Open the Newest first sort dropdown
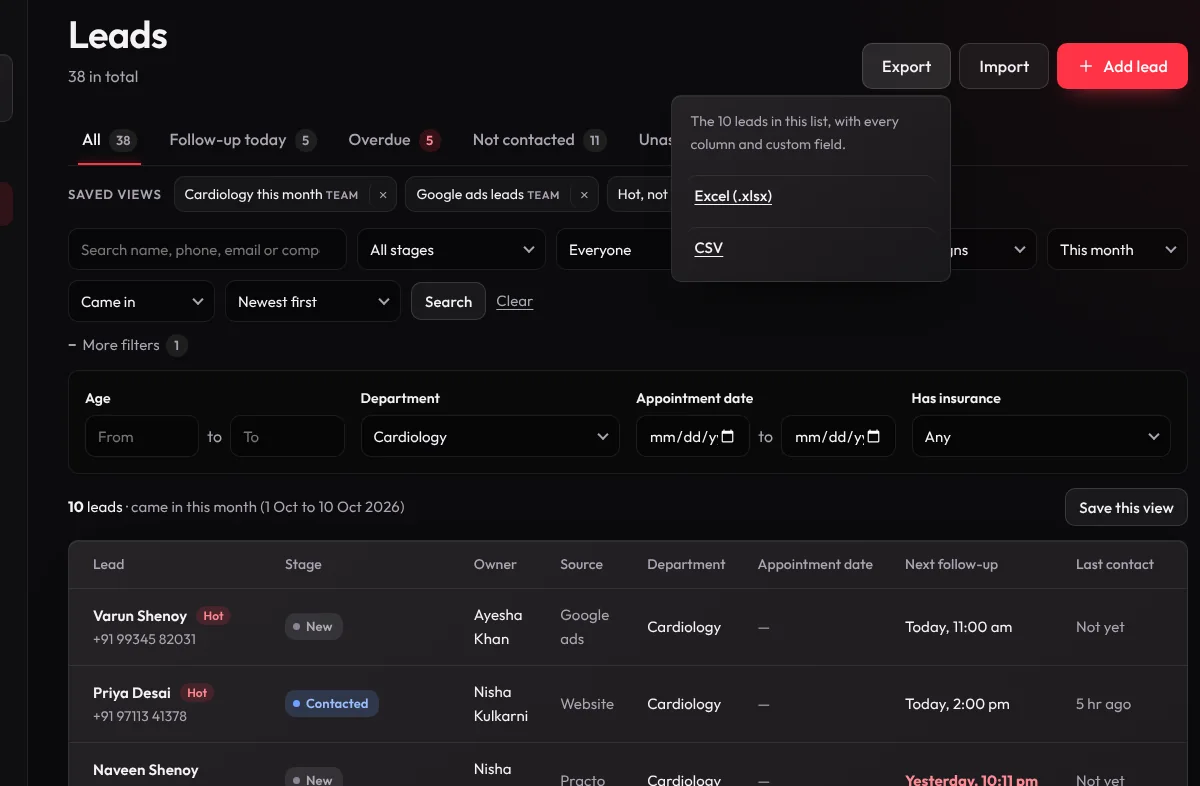Image resolution: width=1200 pixels, height=786 pixels. pos(313,302)
